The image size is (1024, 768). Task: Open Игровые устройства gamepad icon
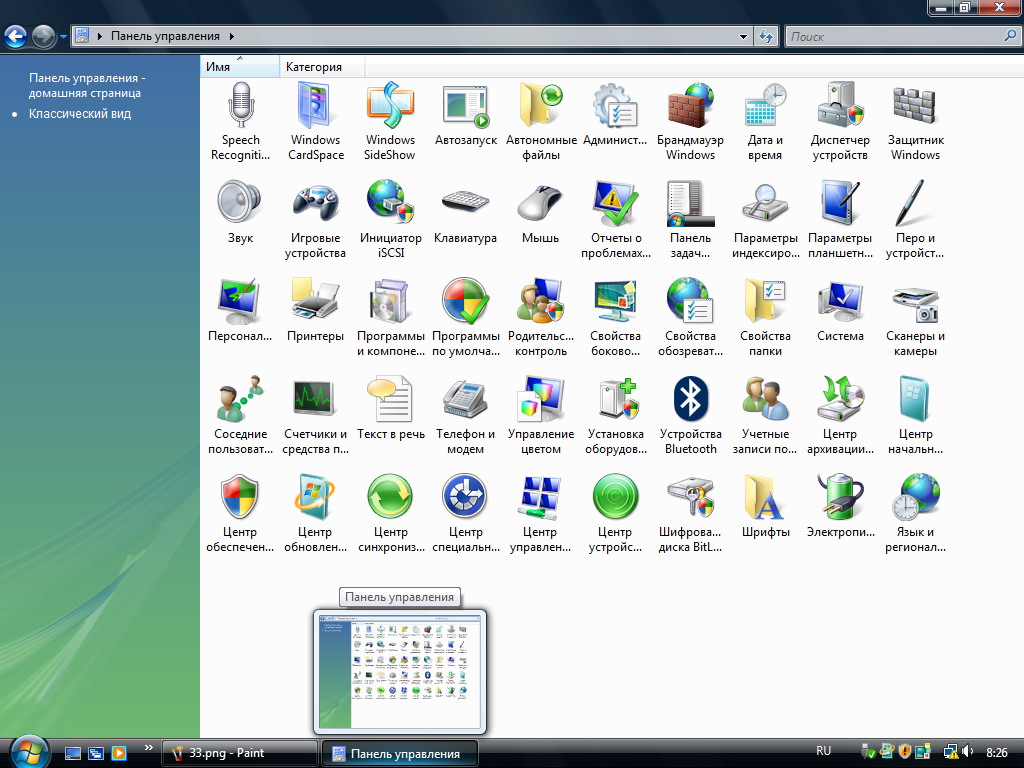pos(315,203)
